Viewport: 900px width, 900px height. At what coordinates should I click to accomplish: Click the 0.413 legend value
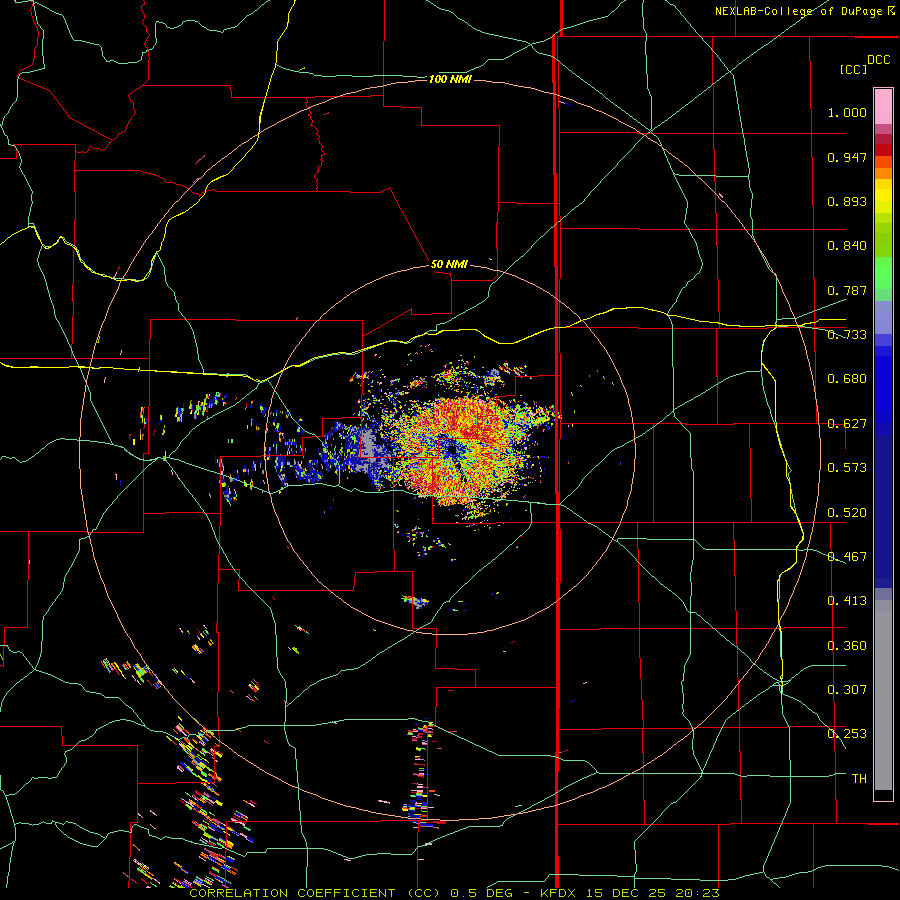tap(847, 601)
